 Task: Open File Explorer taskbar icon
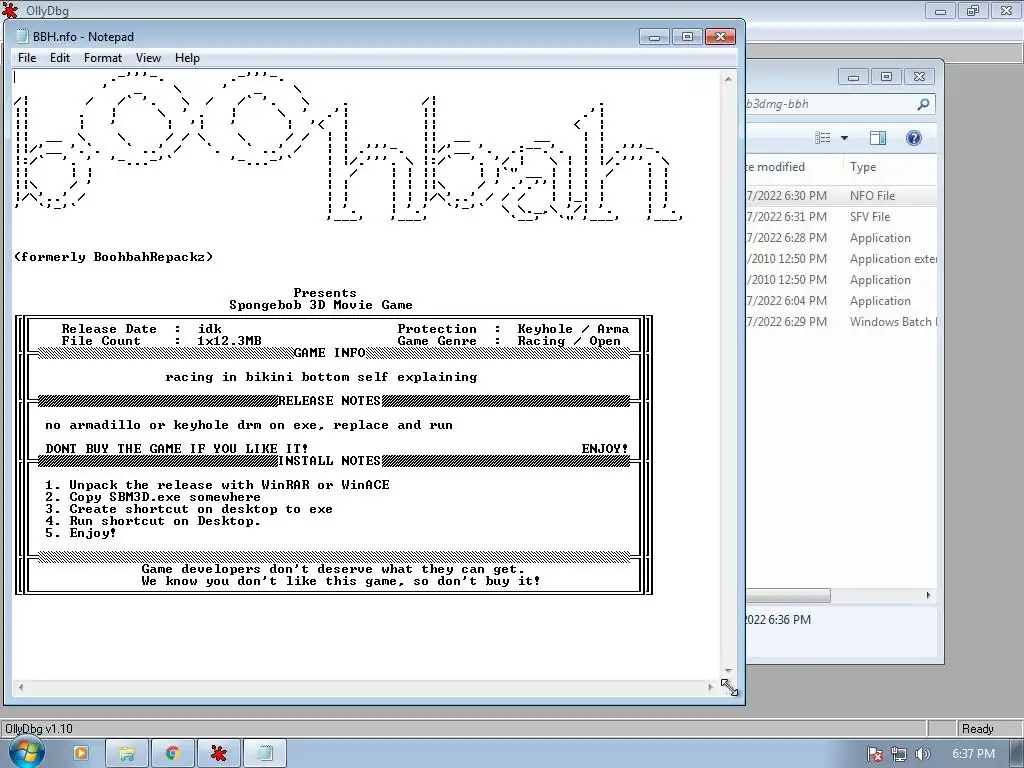127,754
